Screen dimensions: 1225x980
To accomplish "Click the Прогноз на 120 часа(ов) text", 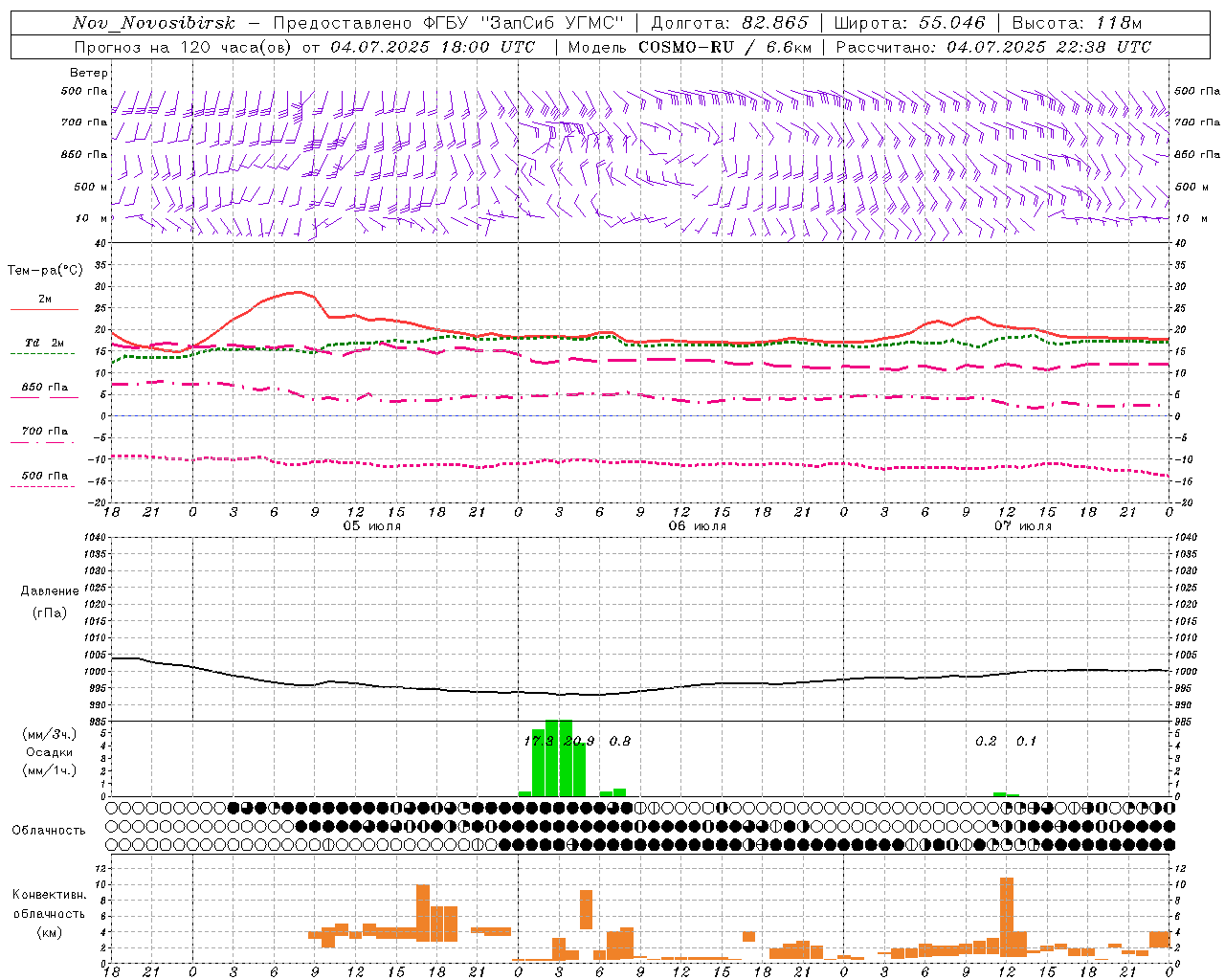I will pos(185,47).
